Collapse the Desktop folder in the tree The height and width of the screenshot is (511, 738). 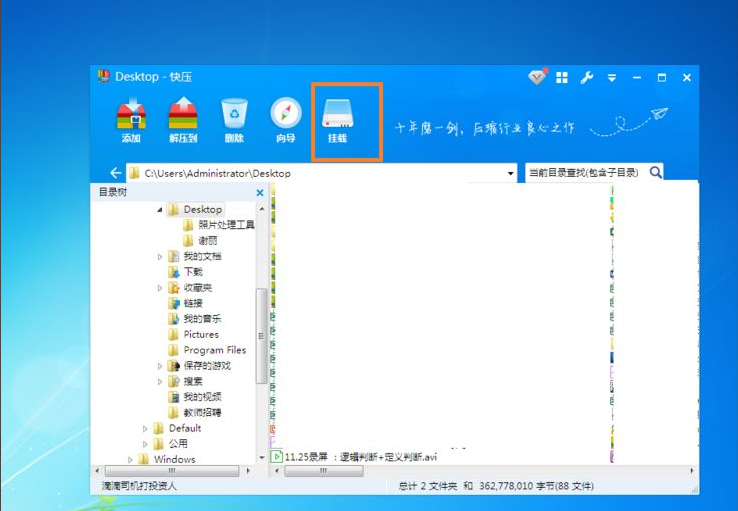(x=159, y=210)
